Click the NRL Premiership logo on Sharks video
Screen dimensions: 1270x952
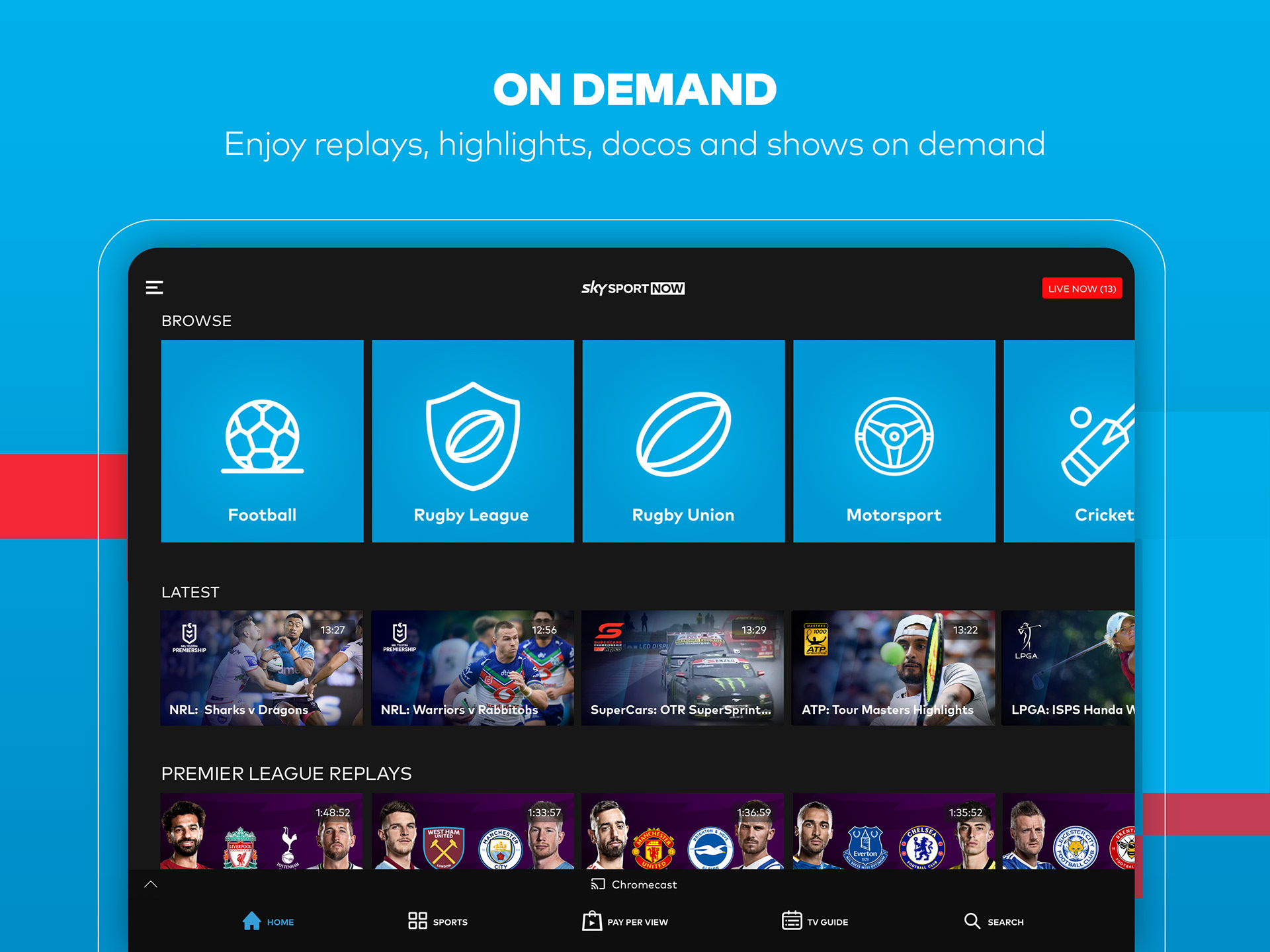[x=189, y=638]
